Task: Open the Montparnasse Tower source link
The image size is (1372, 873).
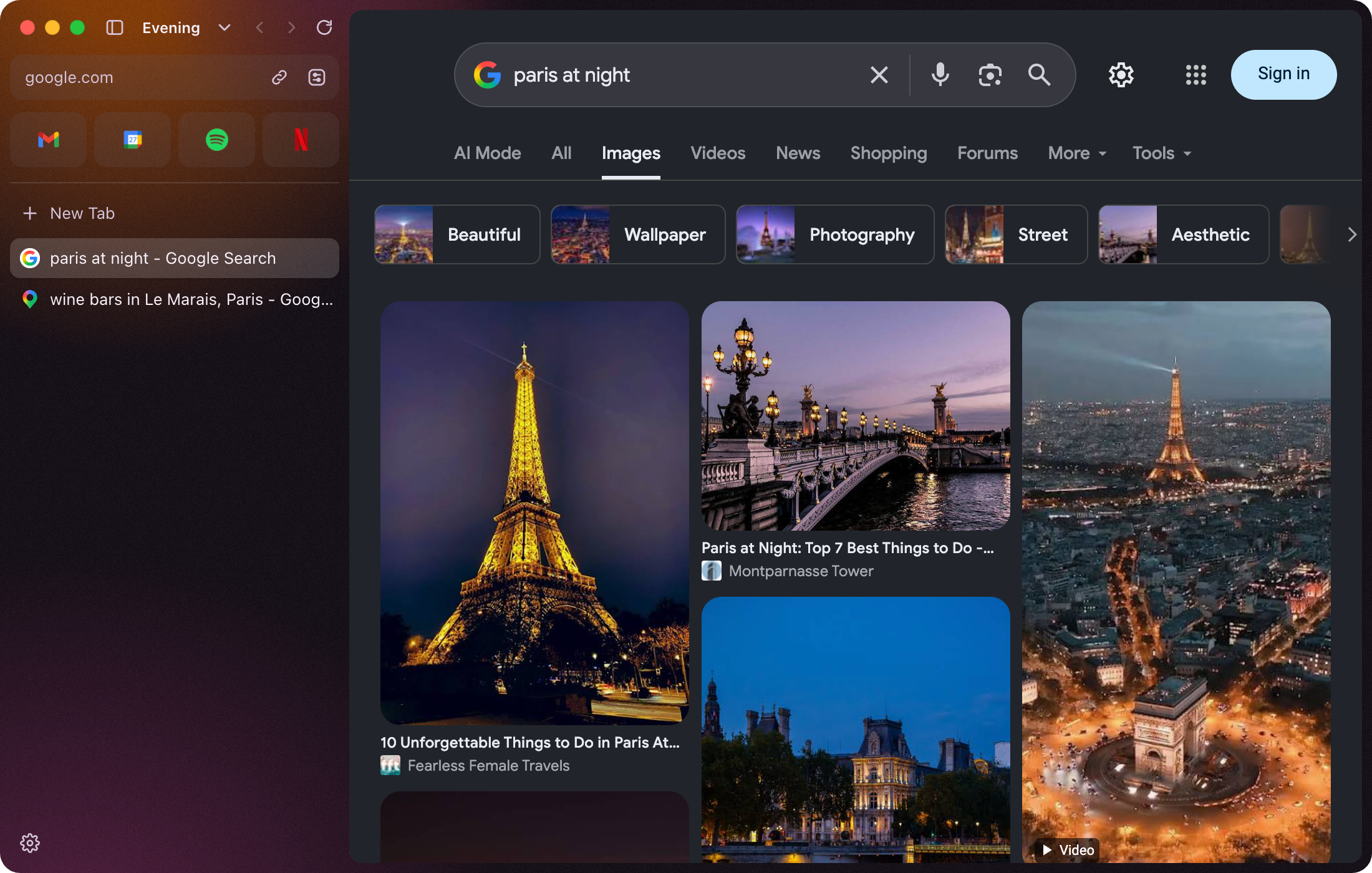Action: [801, 571]
